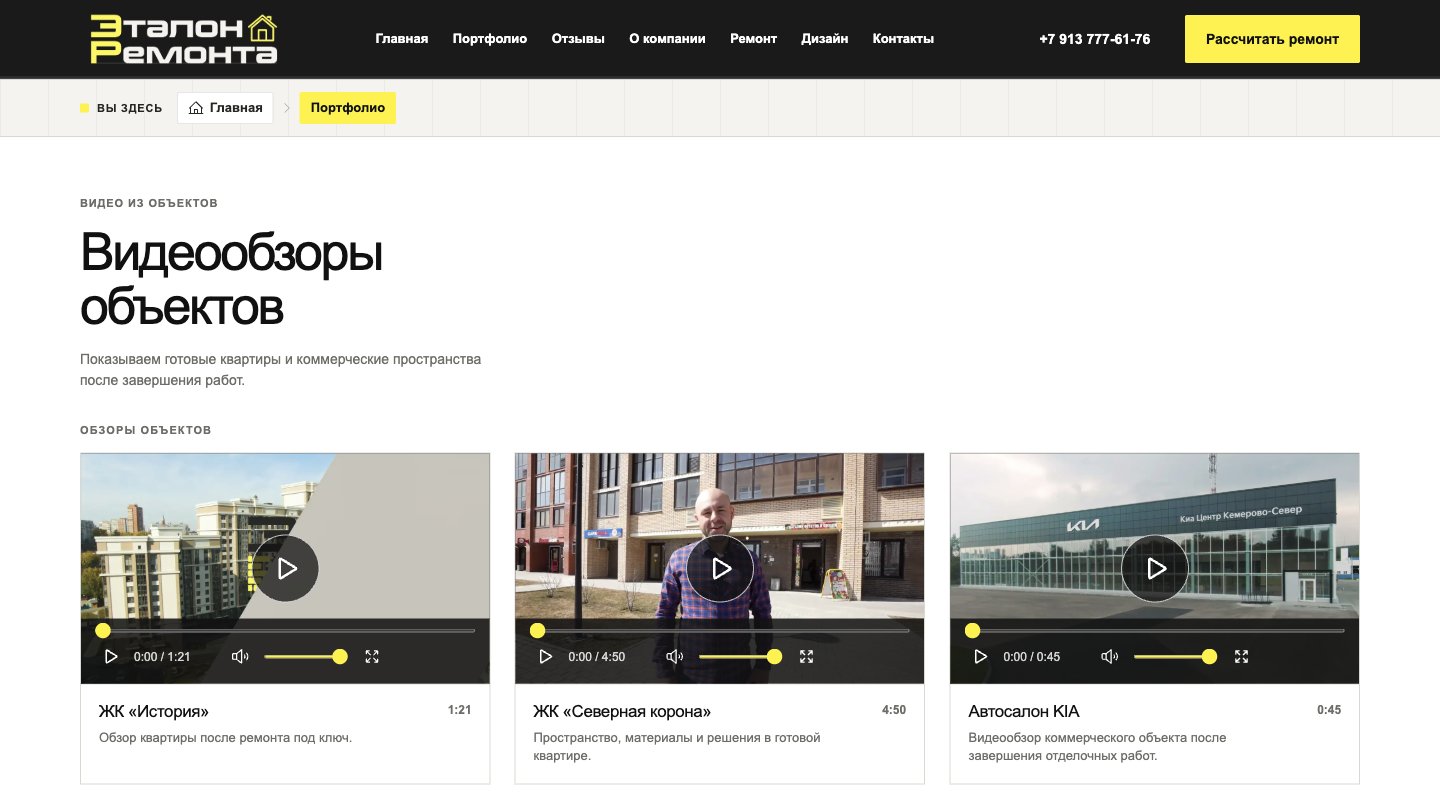This screenshot has width=1440, height=810.
Task: Mute the ЖК «Северная корона» video
Action: click(x=675, y=657)
